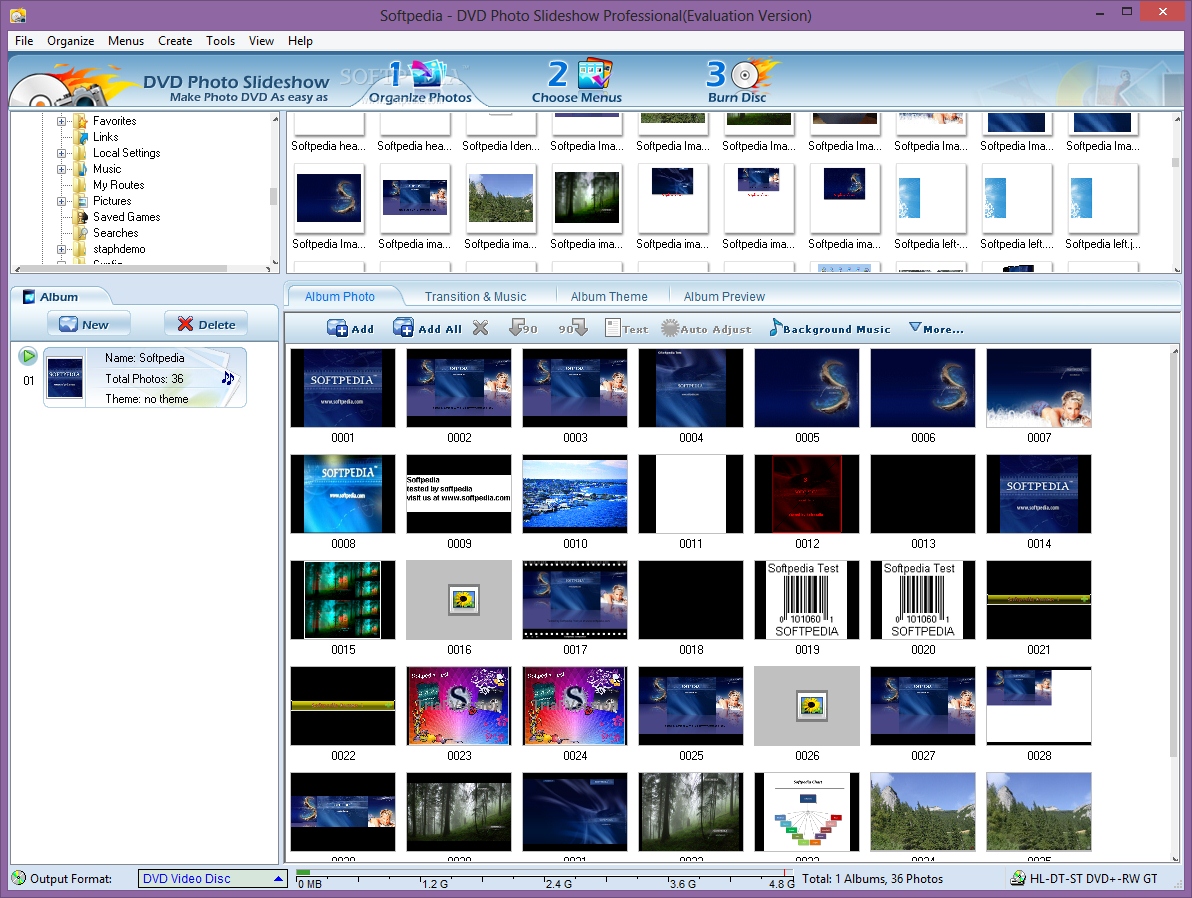Image resolution: width=1192 pixels, height=898 pixels.
Task: Select album photo 0007
Action: (x=1038, y=388)
